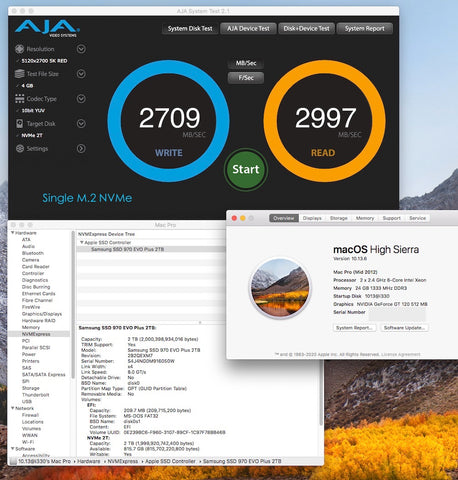Select Firewall under Network
This screenshot has height=480, width=458.
coord(30,415)
